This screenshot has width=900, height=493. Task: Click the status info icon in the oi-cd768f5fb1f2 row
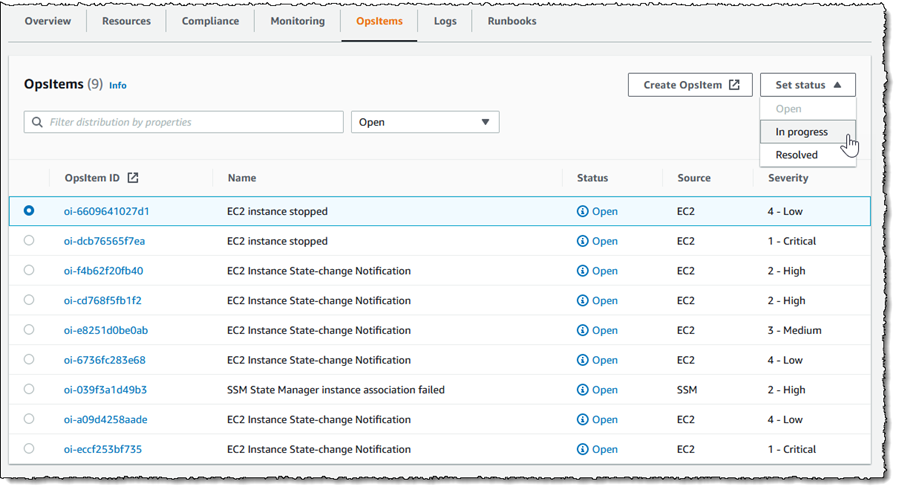point(583,301)
